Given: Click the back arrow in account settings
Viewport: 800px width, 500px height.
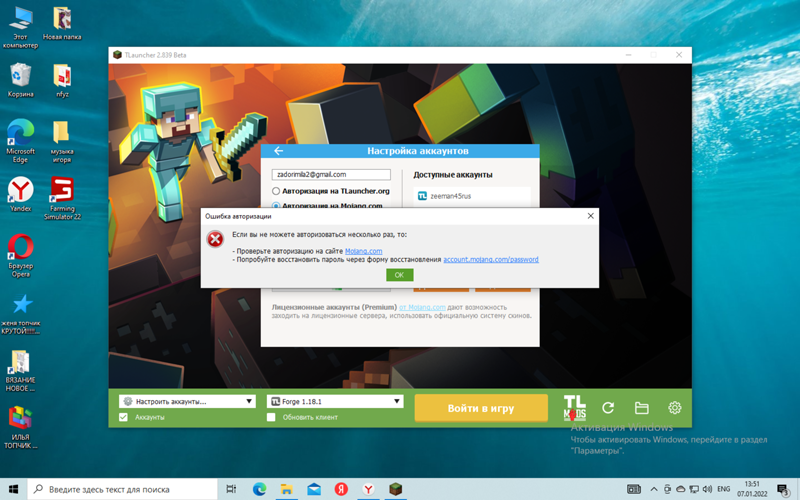Looking at the screenshot, I should coord(279,151).
